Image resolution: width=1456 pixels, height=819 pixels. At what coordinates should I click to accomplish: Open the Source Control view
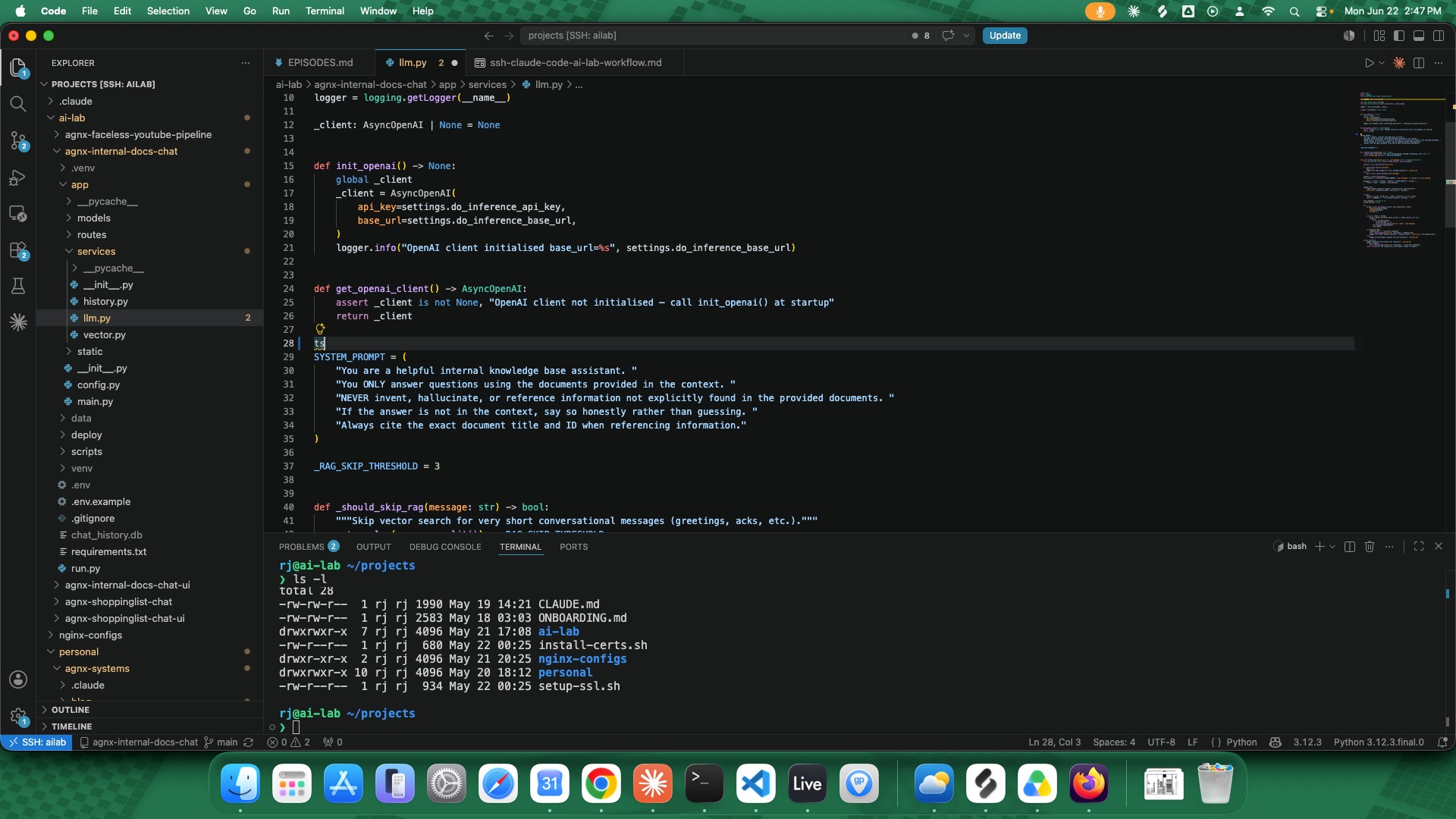(x=18, y=140)
